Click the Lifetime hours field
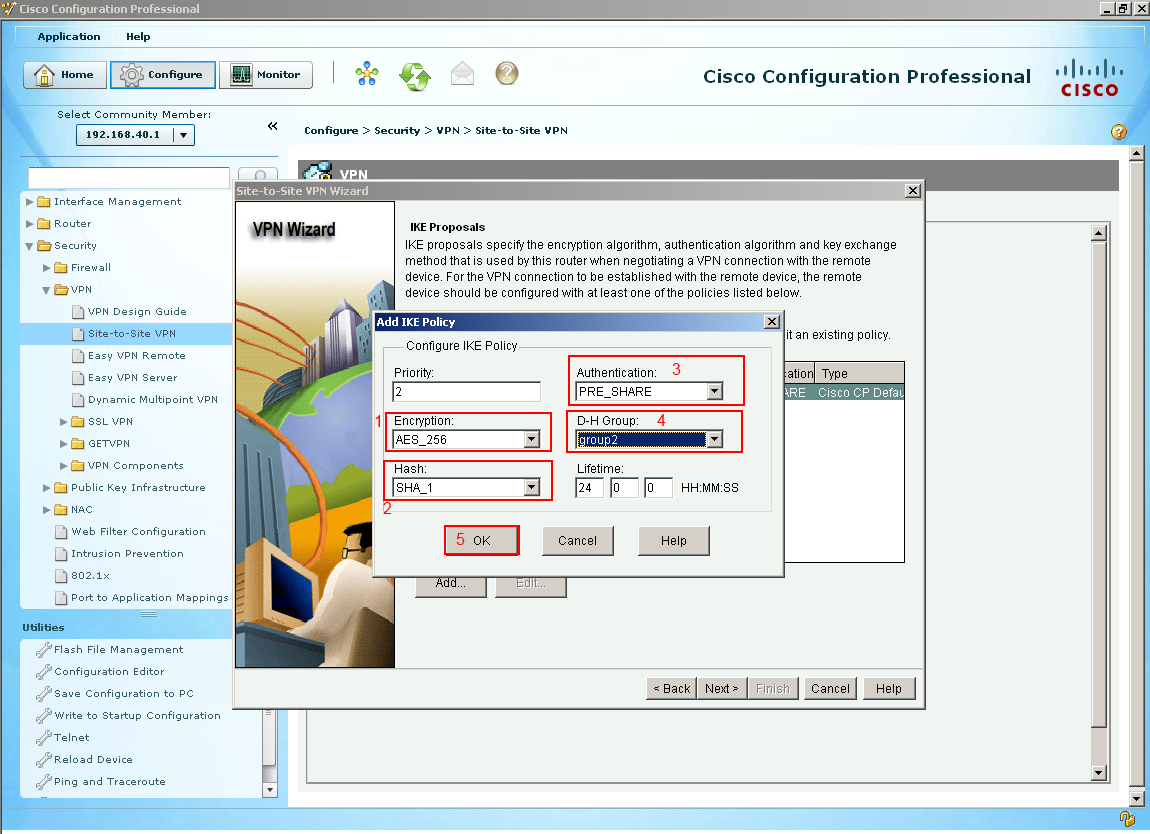 (x=590, y=488)
